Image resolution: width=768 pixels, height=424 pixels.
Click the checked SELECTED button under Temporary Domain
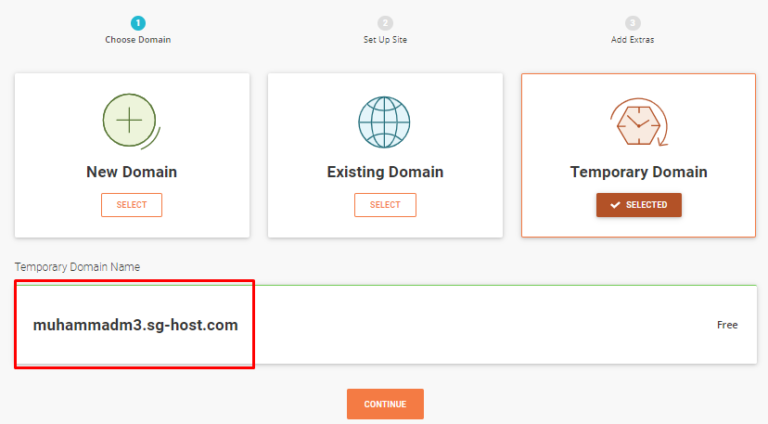(639, 205)
